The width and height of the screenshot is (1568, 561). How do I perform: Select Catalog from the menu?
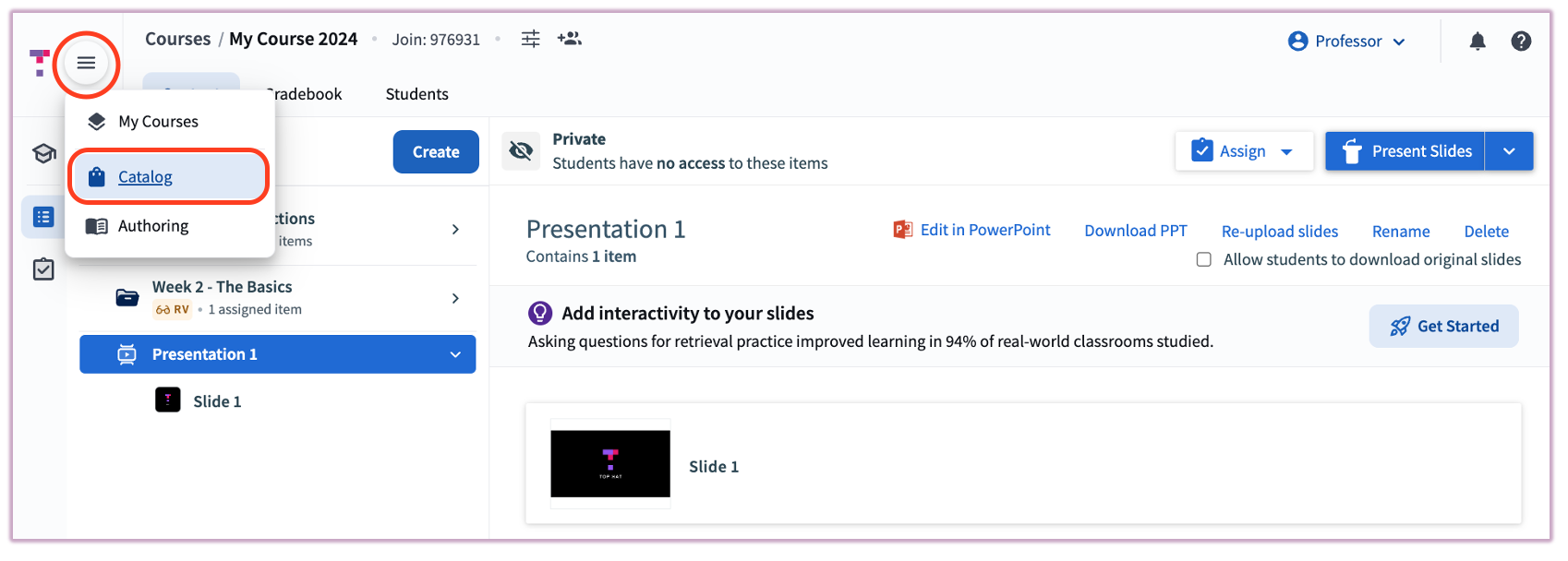point(145,177)
